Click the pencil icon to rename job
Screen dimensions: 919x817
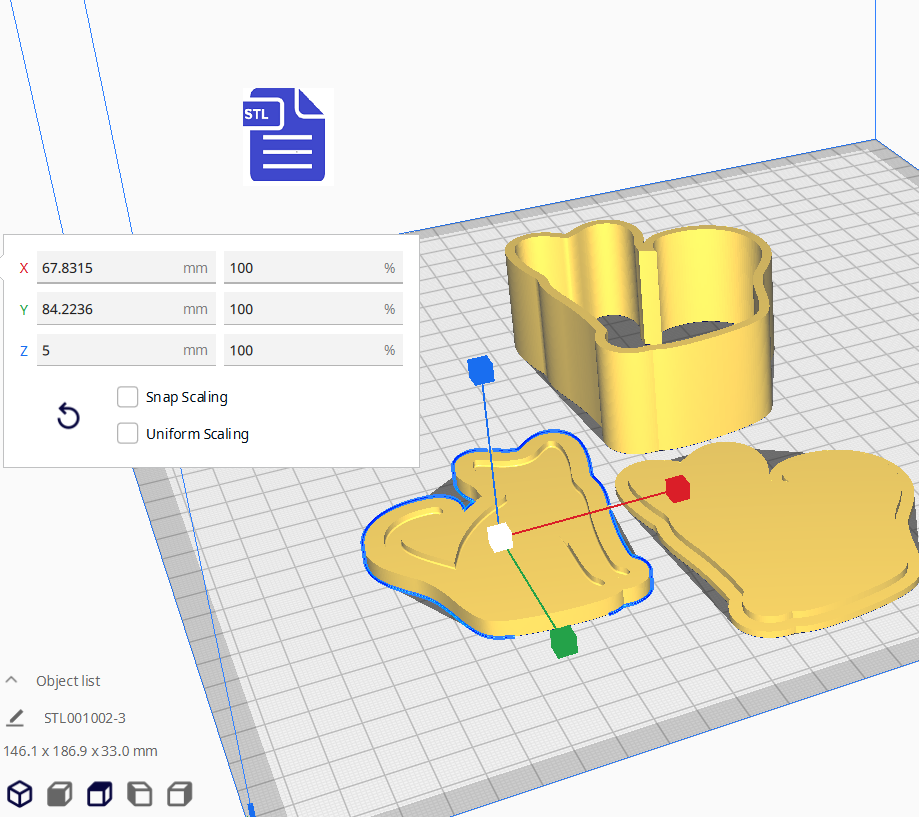(15, 718)
